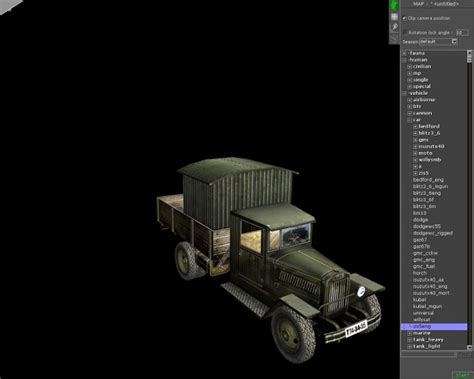This screenshot has height=379, width=474.
Task: Expand the single folder
Action: click(x=410, y=80)
